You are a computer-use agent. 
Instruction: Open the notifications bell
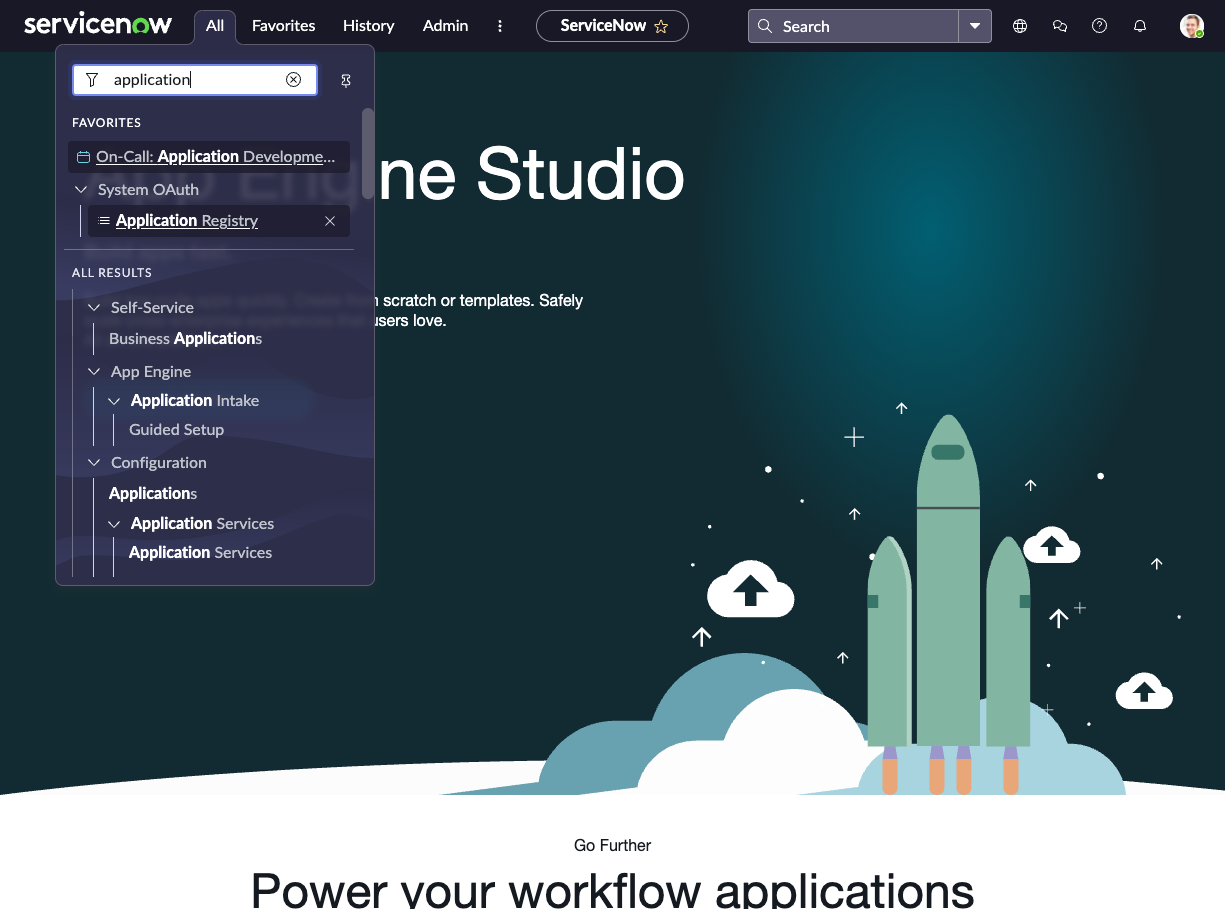click(x=1140, y=26)
